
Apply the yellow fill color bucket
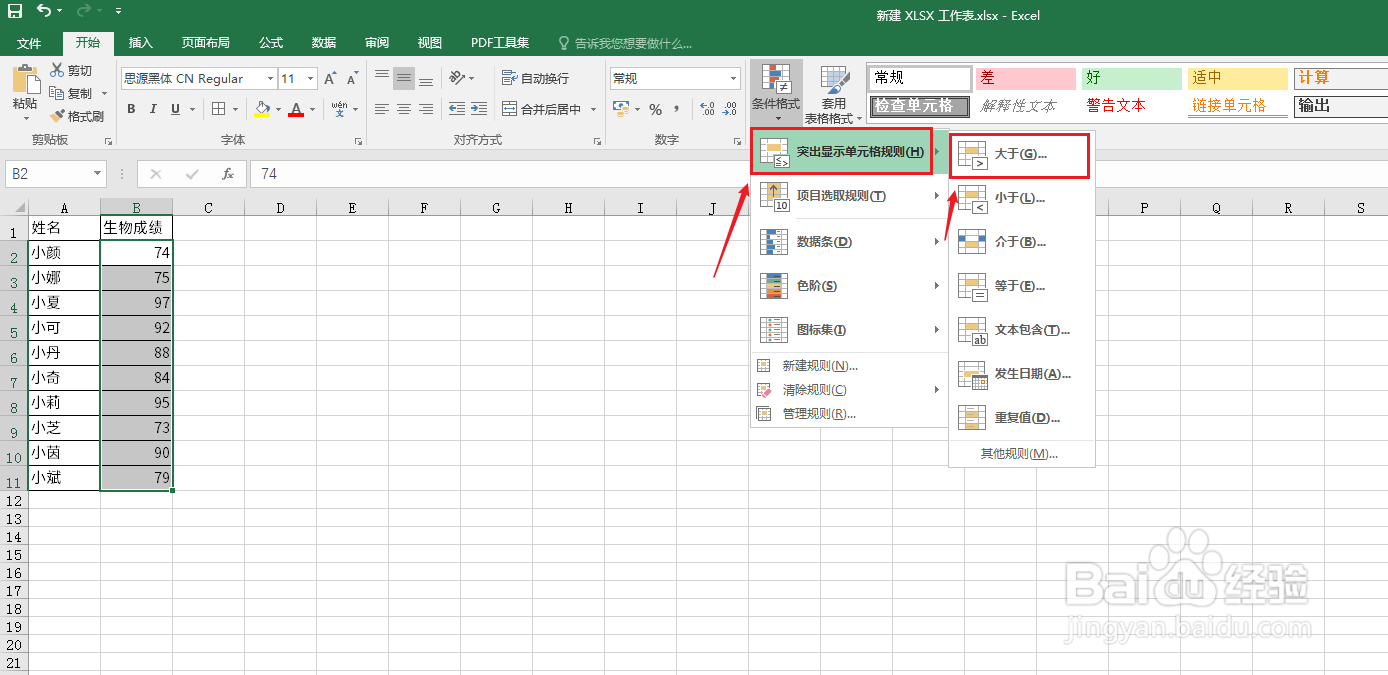(x=262, y=109)
